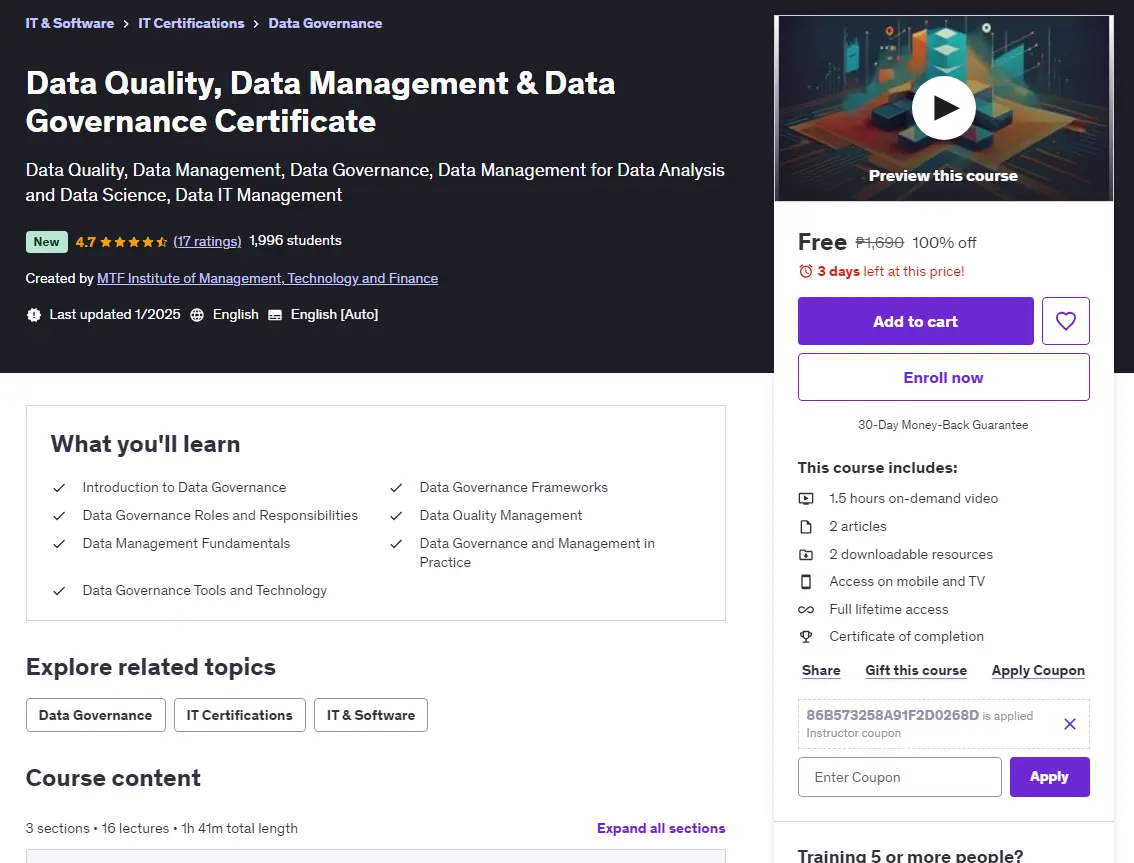Click the 3 sections 16 lectures summary text
Image resolution: width=1134 pixels, height=863 pixels.
[161, 828]
